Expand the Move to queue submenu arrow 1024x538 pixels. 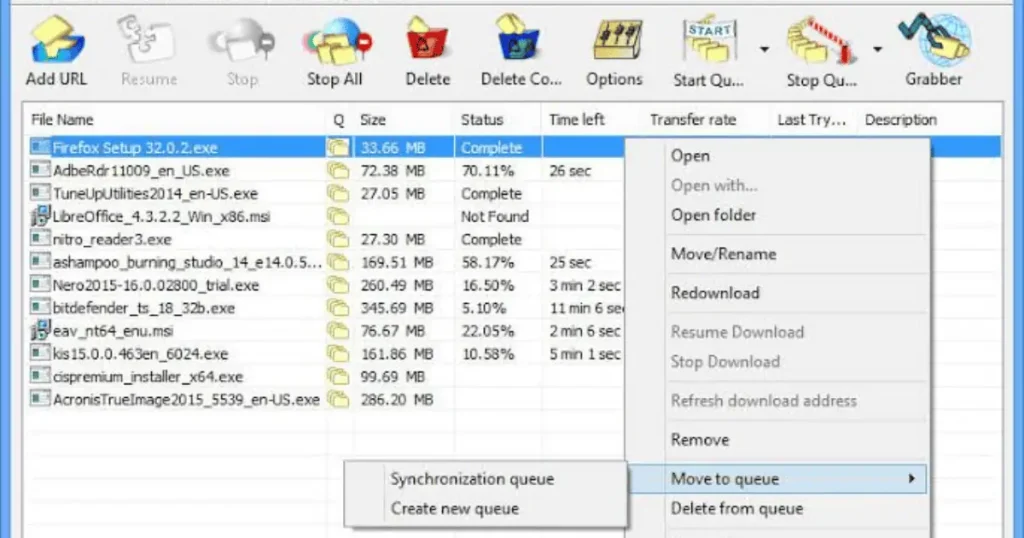click(912, 479)
